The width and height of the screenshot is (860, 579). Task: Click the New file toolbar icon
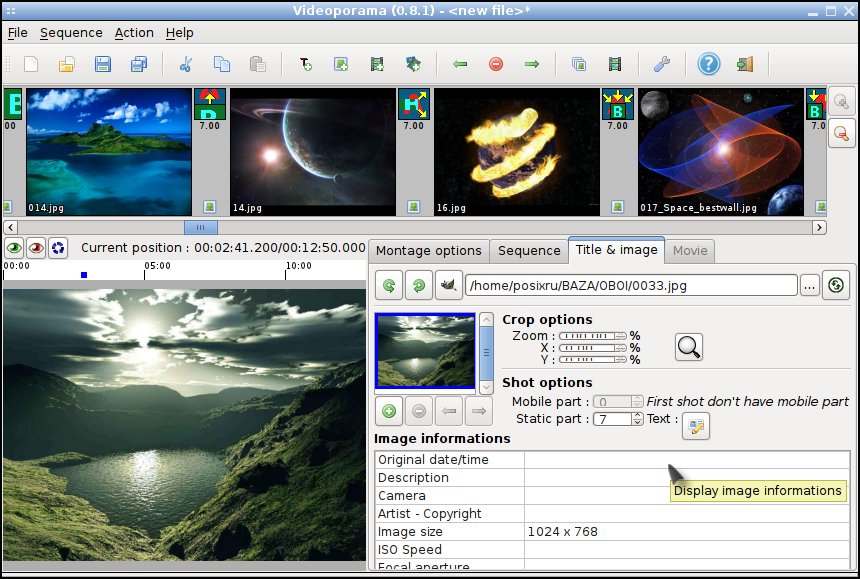32,64
